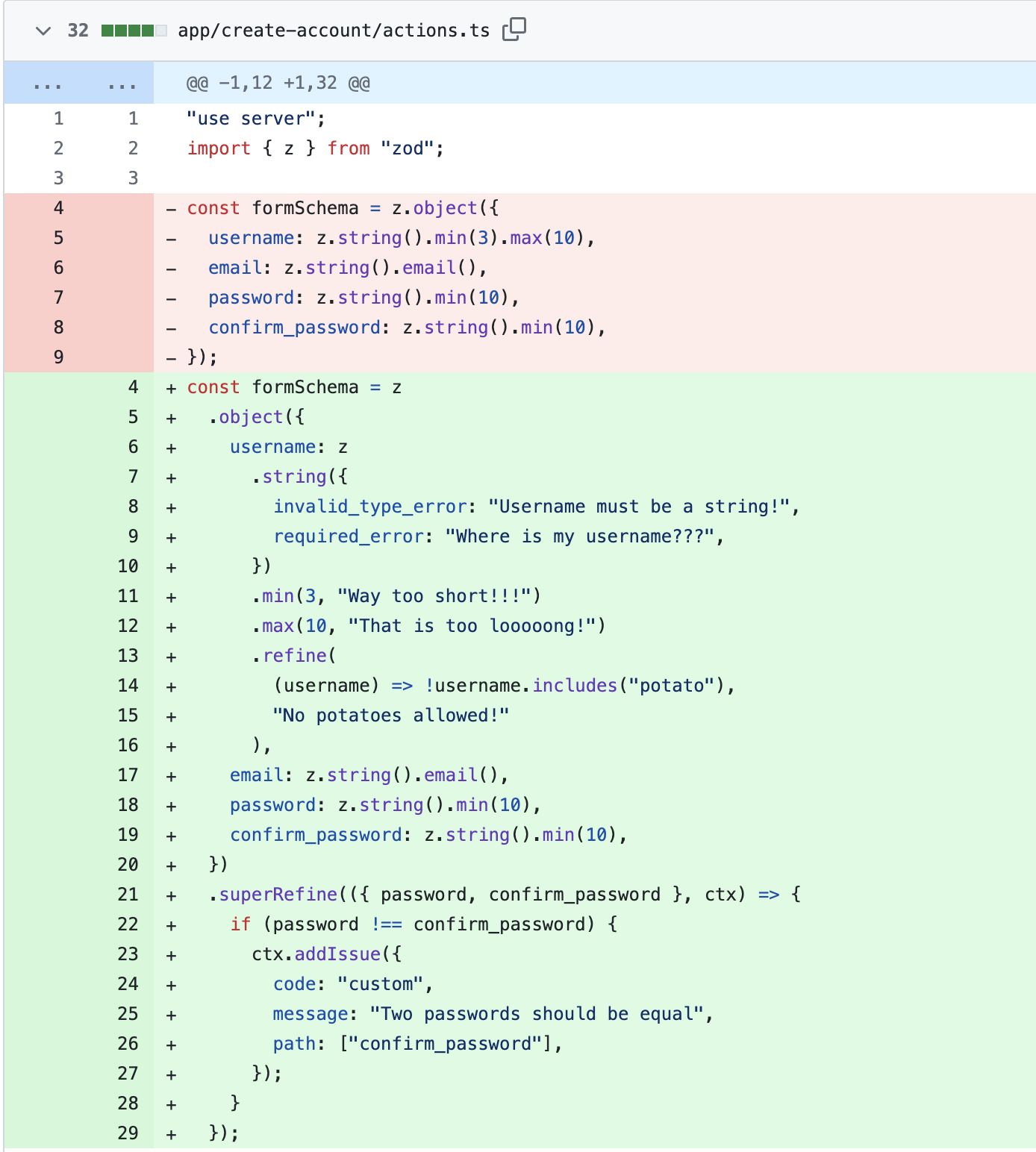Collapse the app/create-account/actions.ts file diff
Screen dimensions: 1036x1152
point(43,31)
